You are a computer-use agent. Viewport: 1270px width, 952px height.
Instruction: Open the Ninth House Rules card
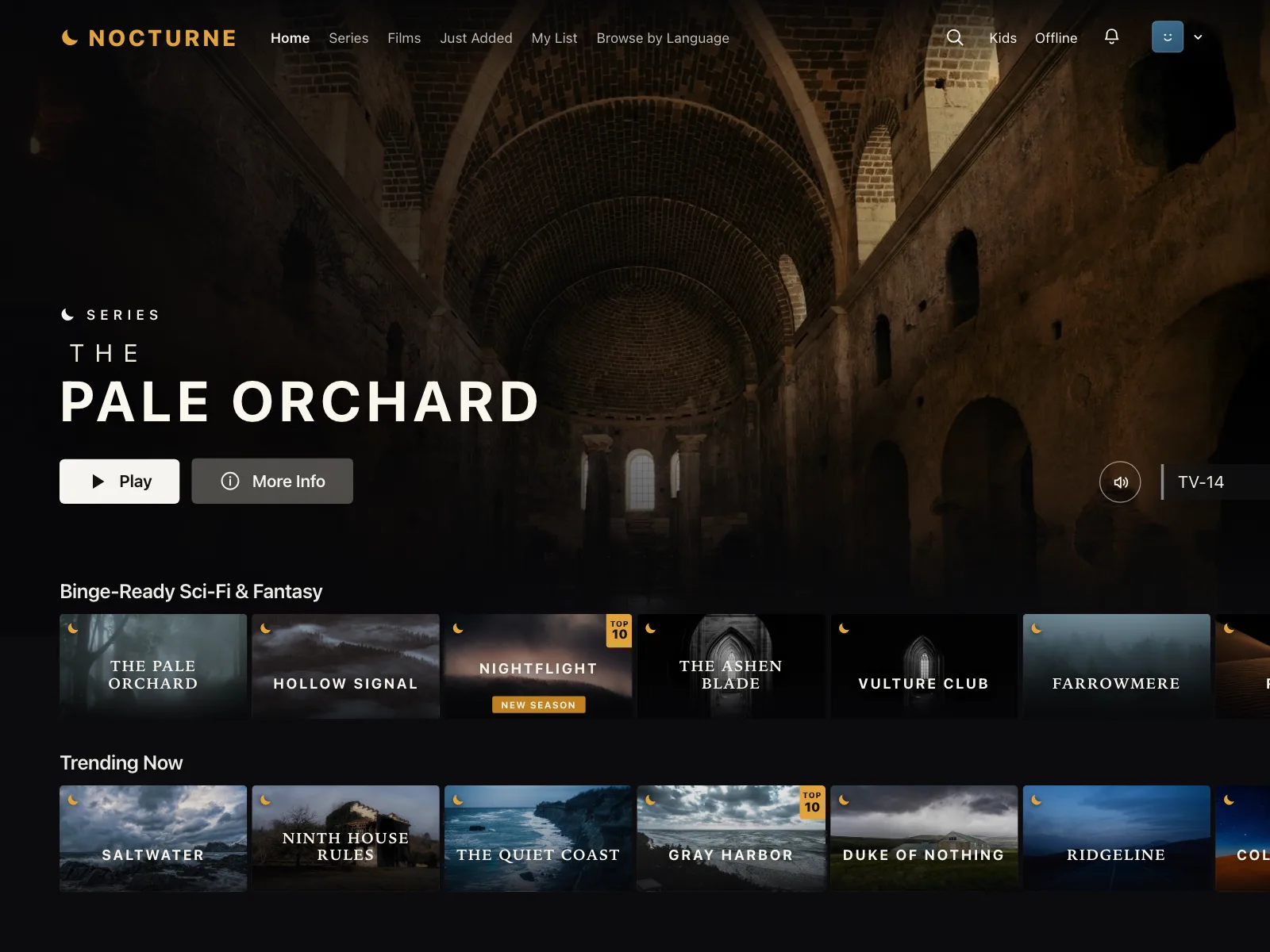pyautogui.click(x=345, y=839)
